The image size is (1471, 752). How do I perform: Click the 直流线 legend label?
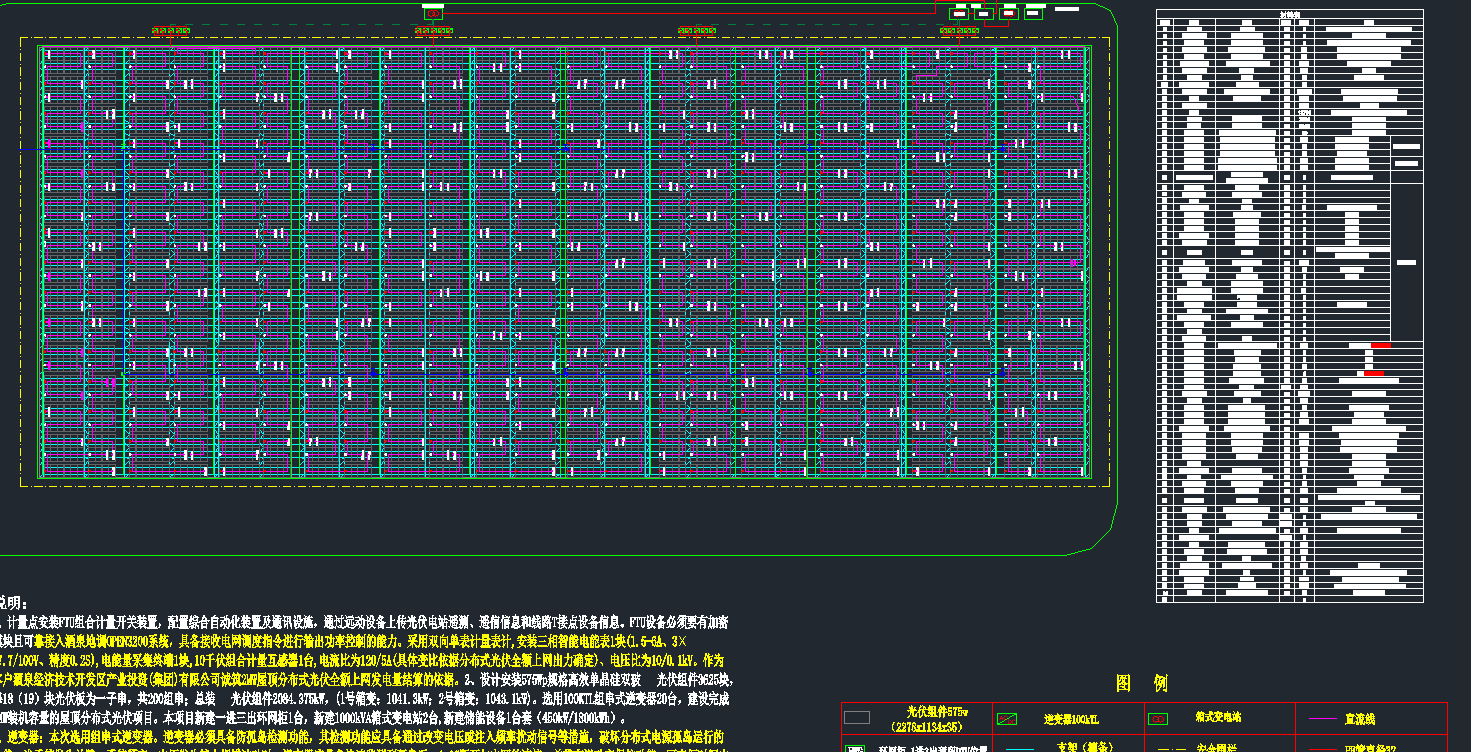(1361, 719)
